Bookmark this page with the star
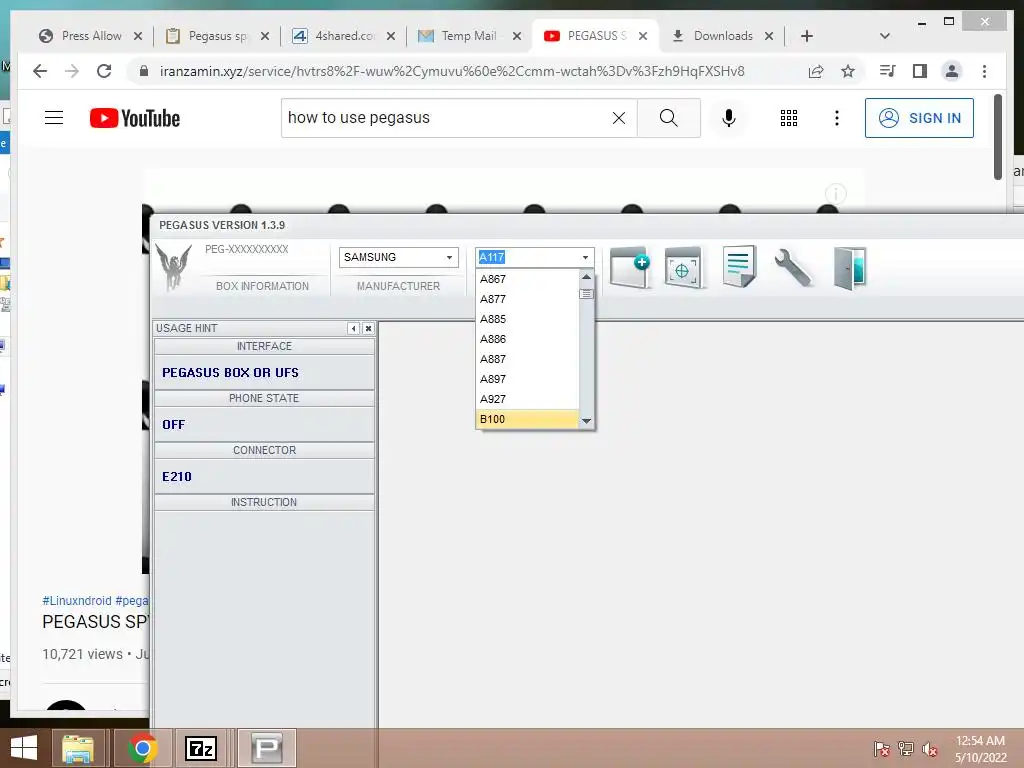 pyautogui.click(x=848, y=71)
